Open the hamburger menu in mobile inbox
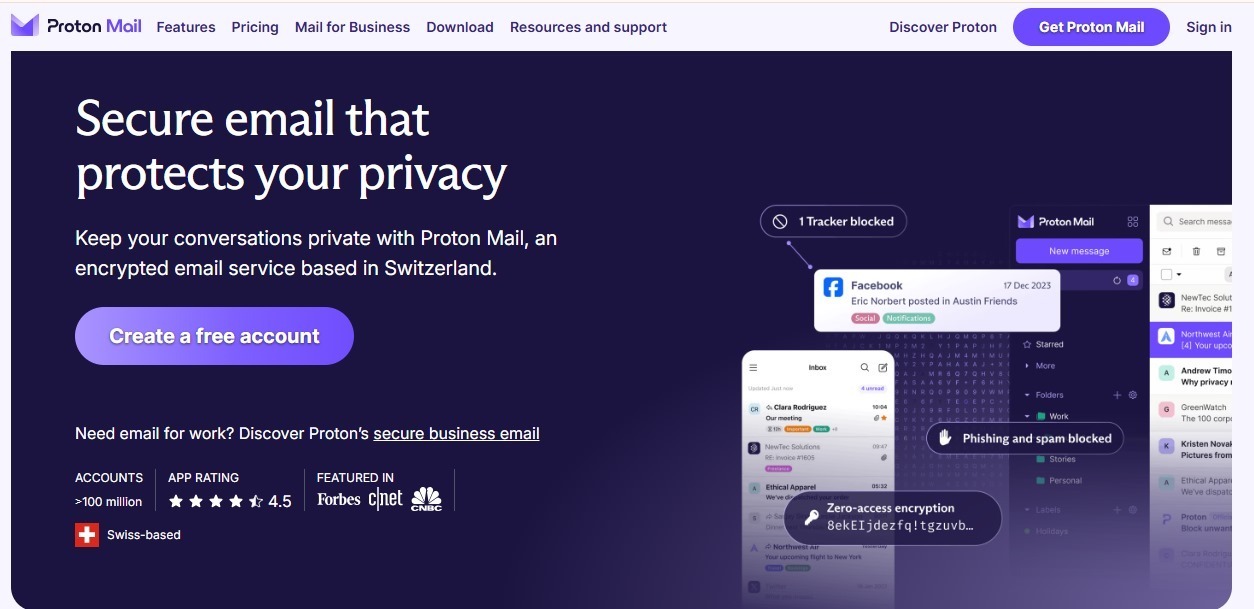 (x=754, y=368)
